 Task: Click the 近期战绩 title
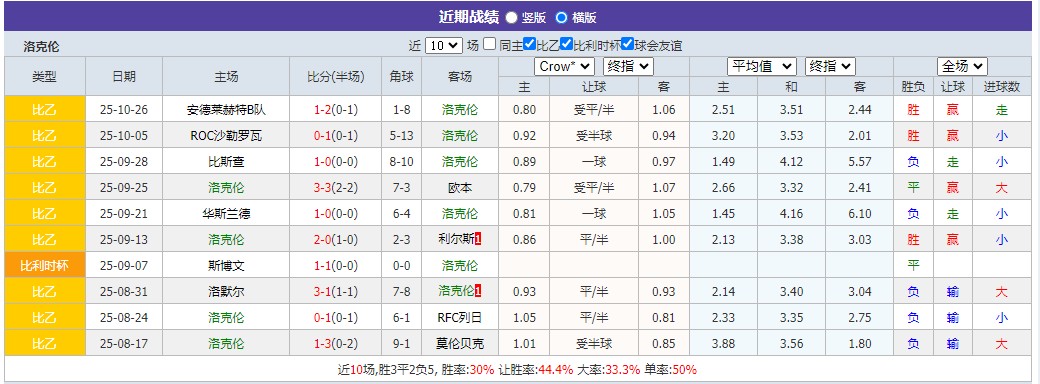pyautogui.click(x=469, y=17)
